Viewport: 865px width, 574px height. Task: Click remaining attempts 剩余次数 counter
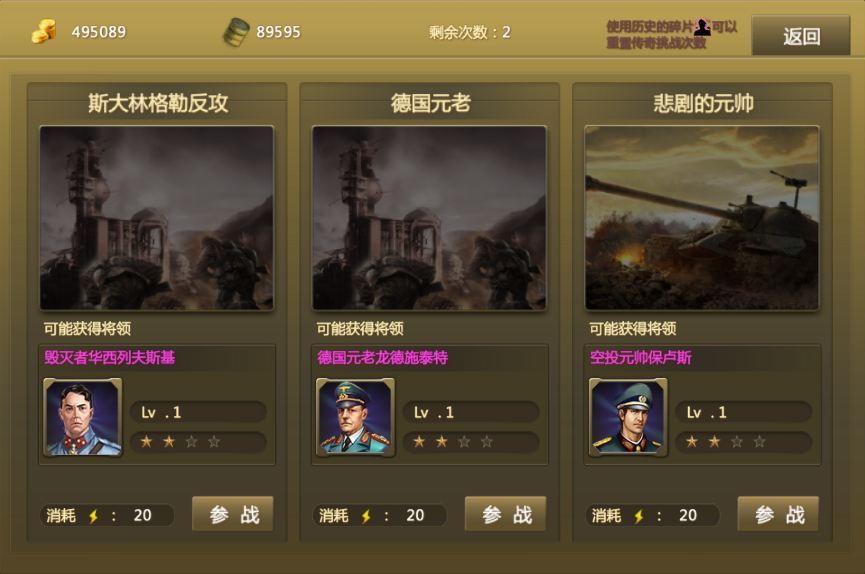[470, 33]
